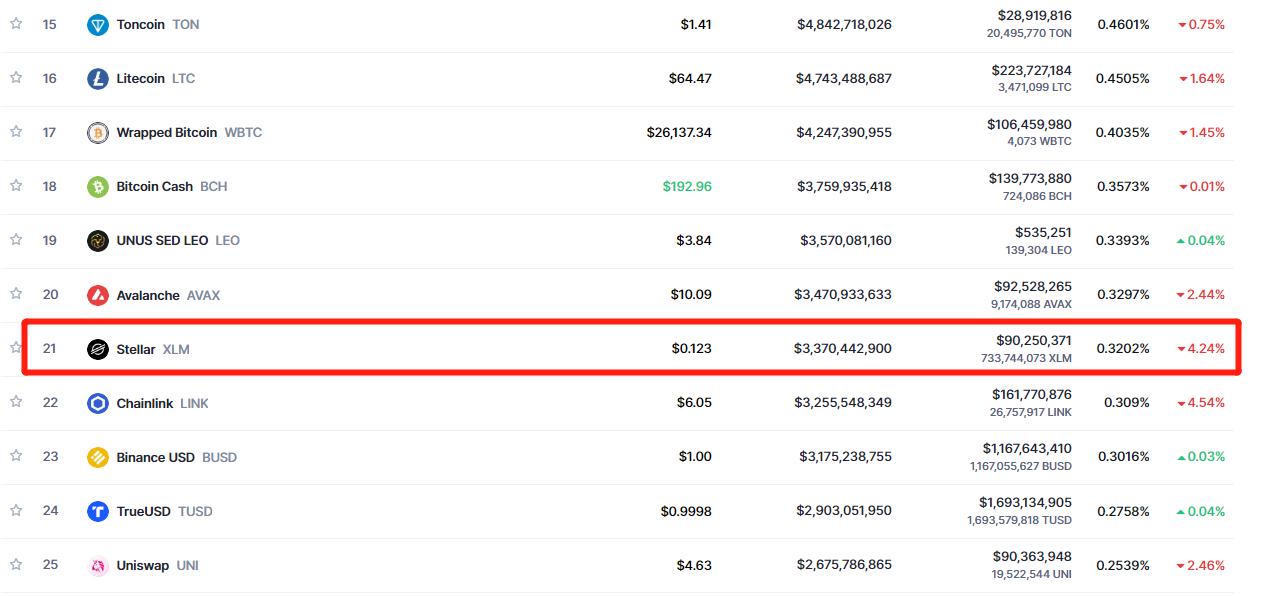The image size is (1261, 596).
Task: Toggle the favorite star for Uniswap
Action: [16, 564]
